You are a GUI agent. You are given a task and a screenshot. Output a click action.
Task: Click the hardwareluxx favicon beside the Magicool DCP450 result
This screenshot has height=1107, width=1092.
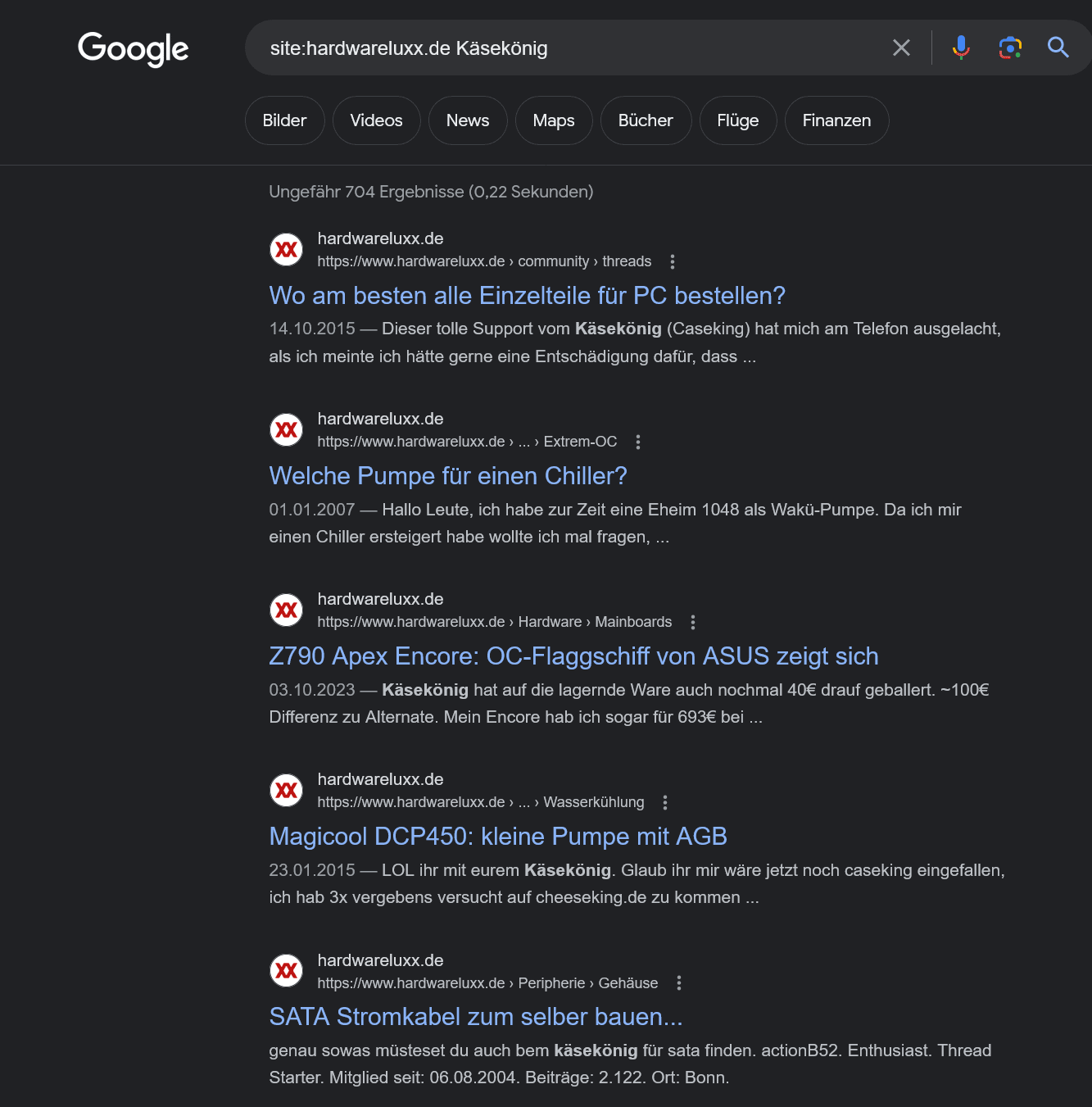[x=287, y=790]
